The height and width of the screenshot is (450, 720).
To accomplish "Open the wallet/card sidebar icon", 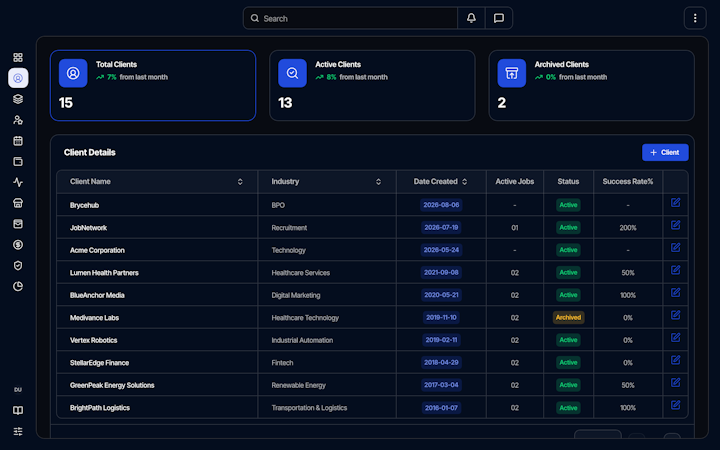I will tap(18, 162).
